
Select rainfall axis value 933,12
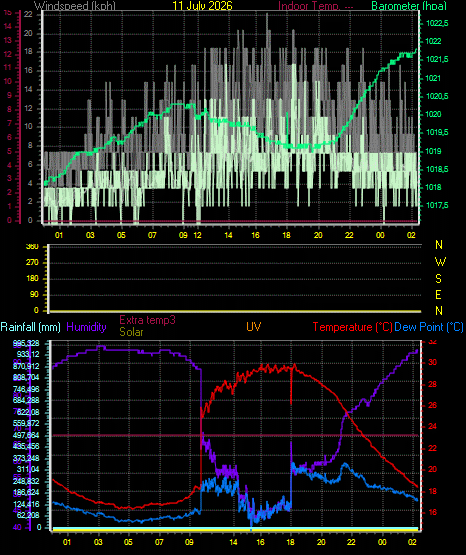[28, 354]
